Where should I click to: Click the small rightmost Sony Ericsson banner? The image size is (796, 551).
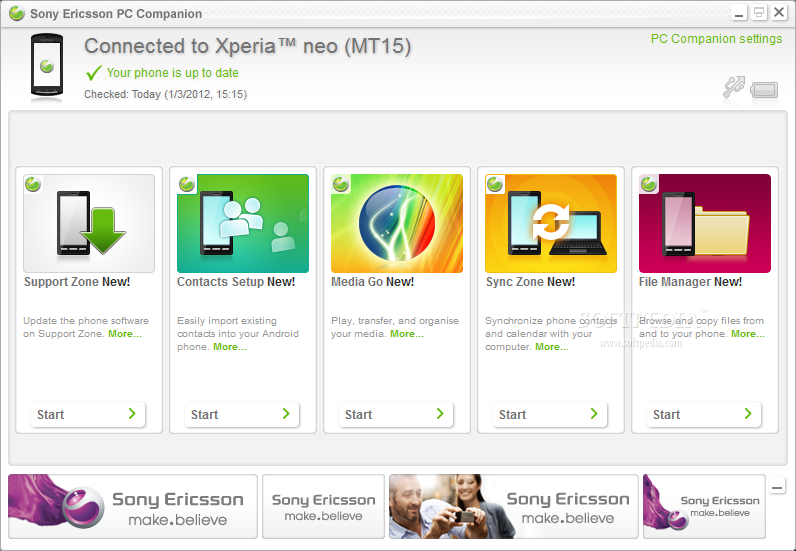[x=704, y=506]
